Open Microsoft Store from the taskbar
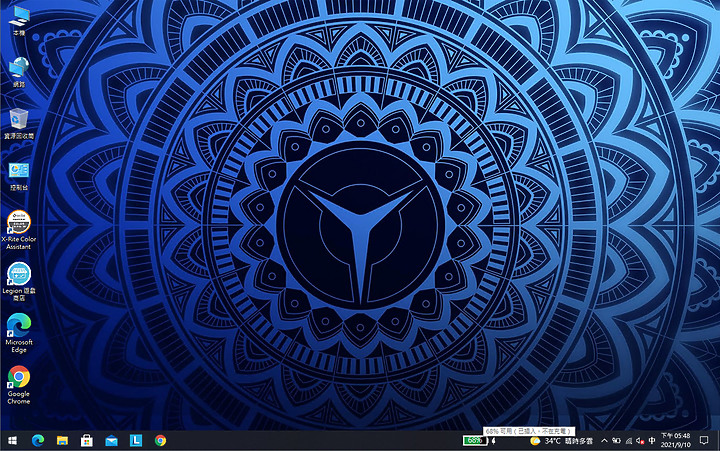Viewport: 720px width, 451px height. point(87,441)
